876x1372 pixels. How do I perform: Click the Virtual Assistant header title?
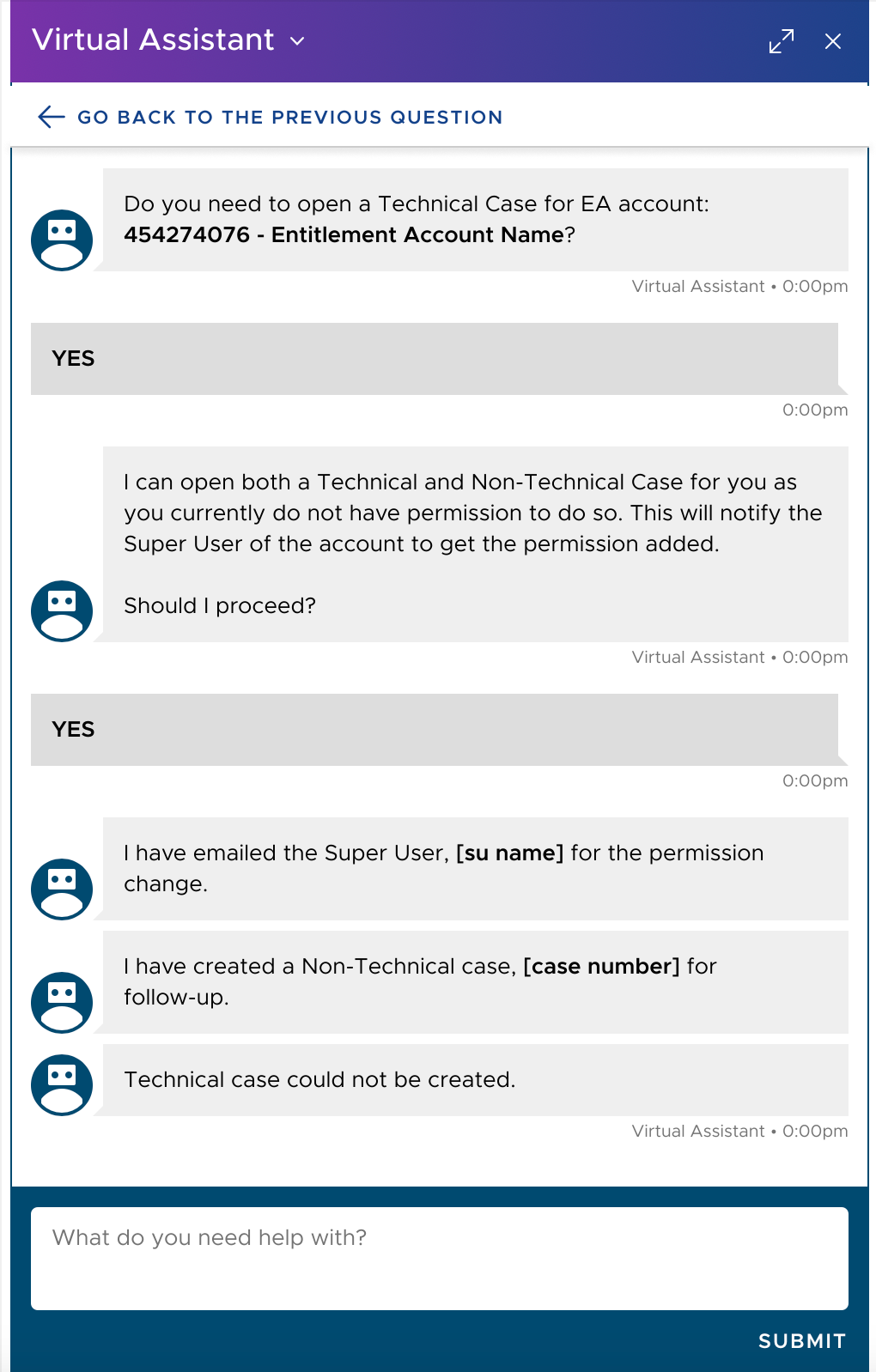coord(153,40)
